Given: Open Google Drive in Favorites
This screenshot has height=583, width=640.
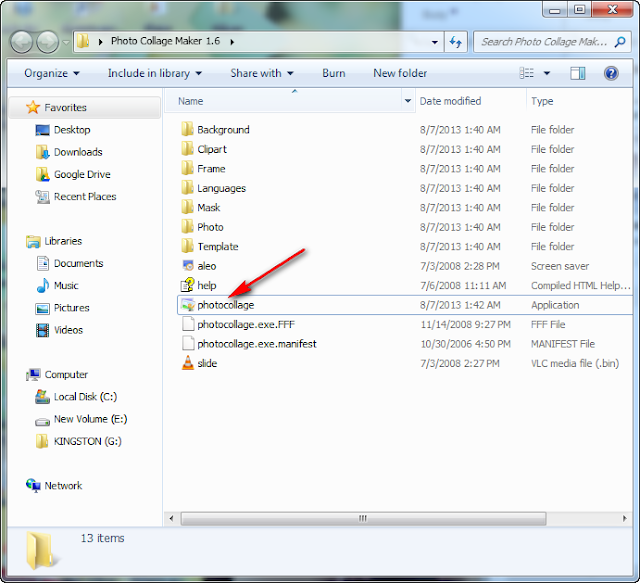Looking at the screenshot, I should click(x=73, y=174).
